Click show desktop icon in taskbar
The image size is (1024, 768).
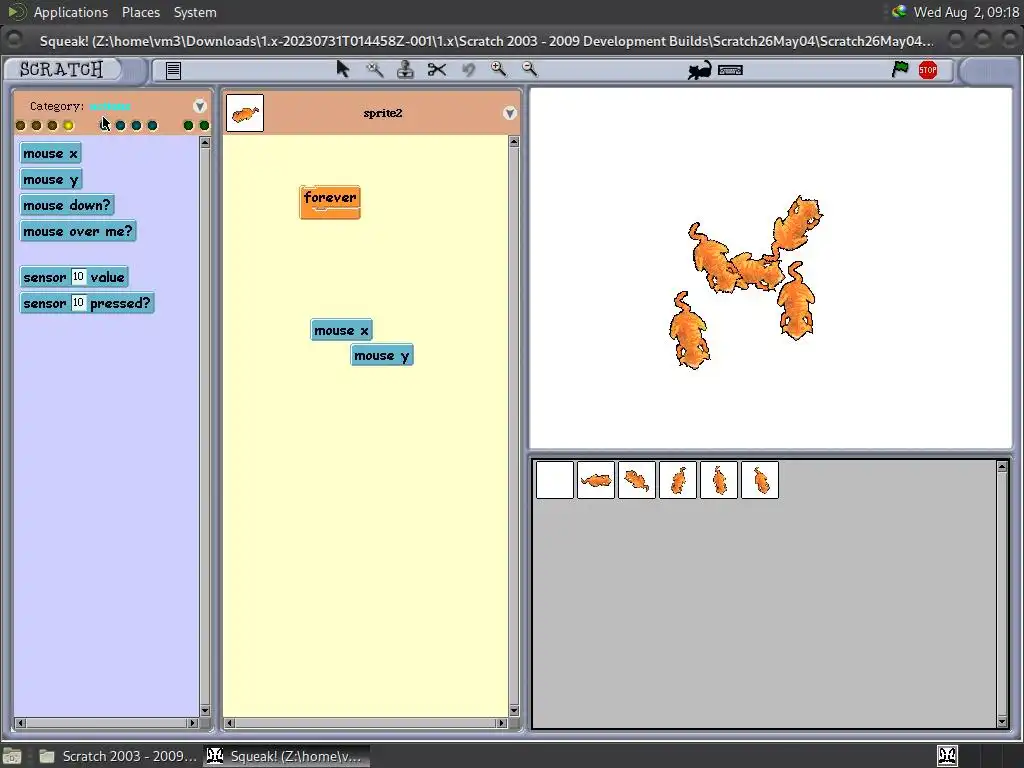[12, 756]
